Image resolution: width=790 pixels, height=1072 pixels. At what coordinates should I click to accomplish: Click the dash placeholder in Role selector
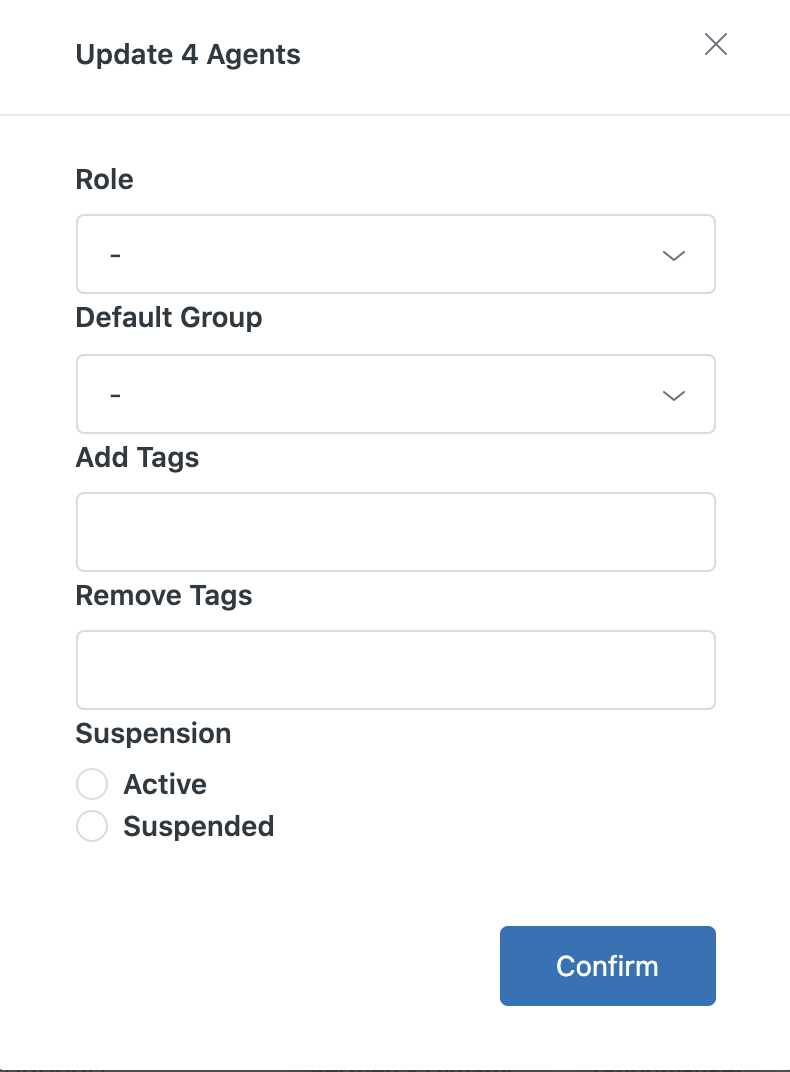point(116,255)
